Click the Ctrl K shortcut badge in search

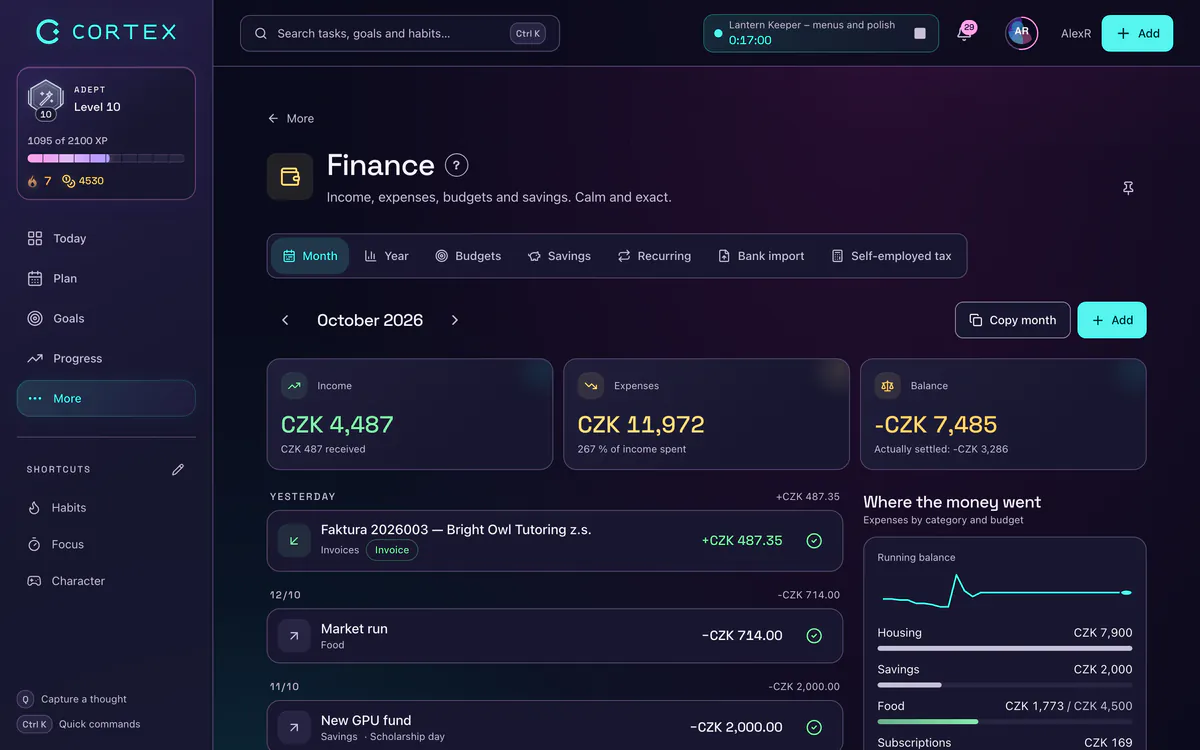coord(528,33)
